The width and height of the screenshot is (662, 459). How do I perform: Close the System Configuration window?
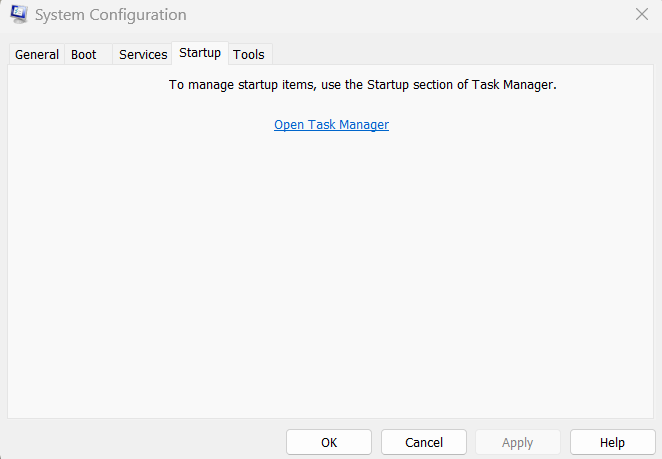(641, 15)
